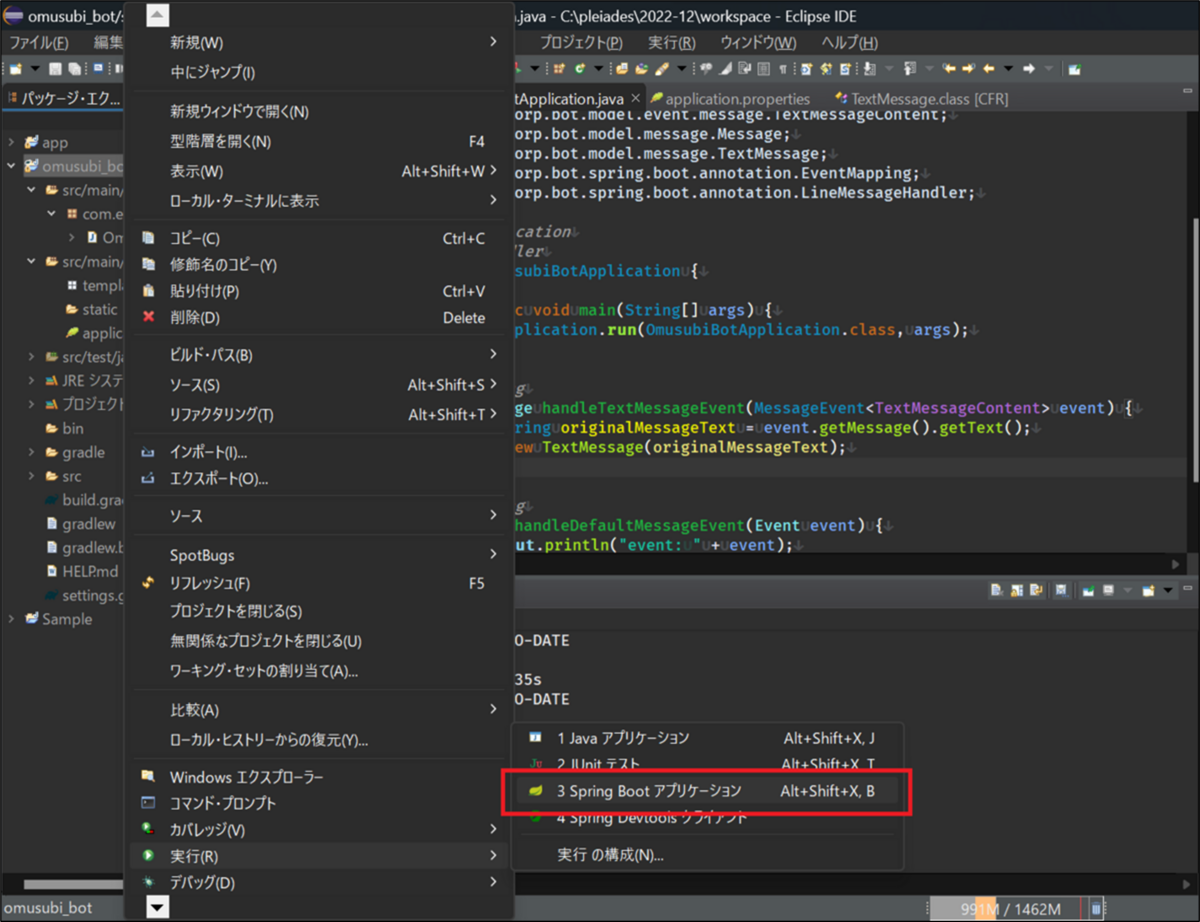1200x922 pixels.
Task: Open the ウィンドウ(W) menu in menu bar
Action: (758, 42)
